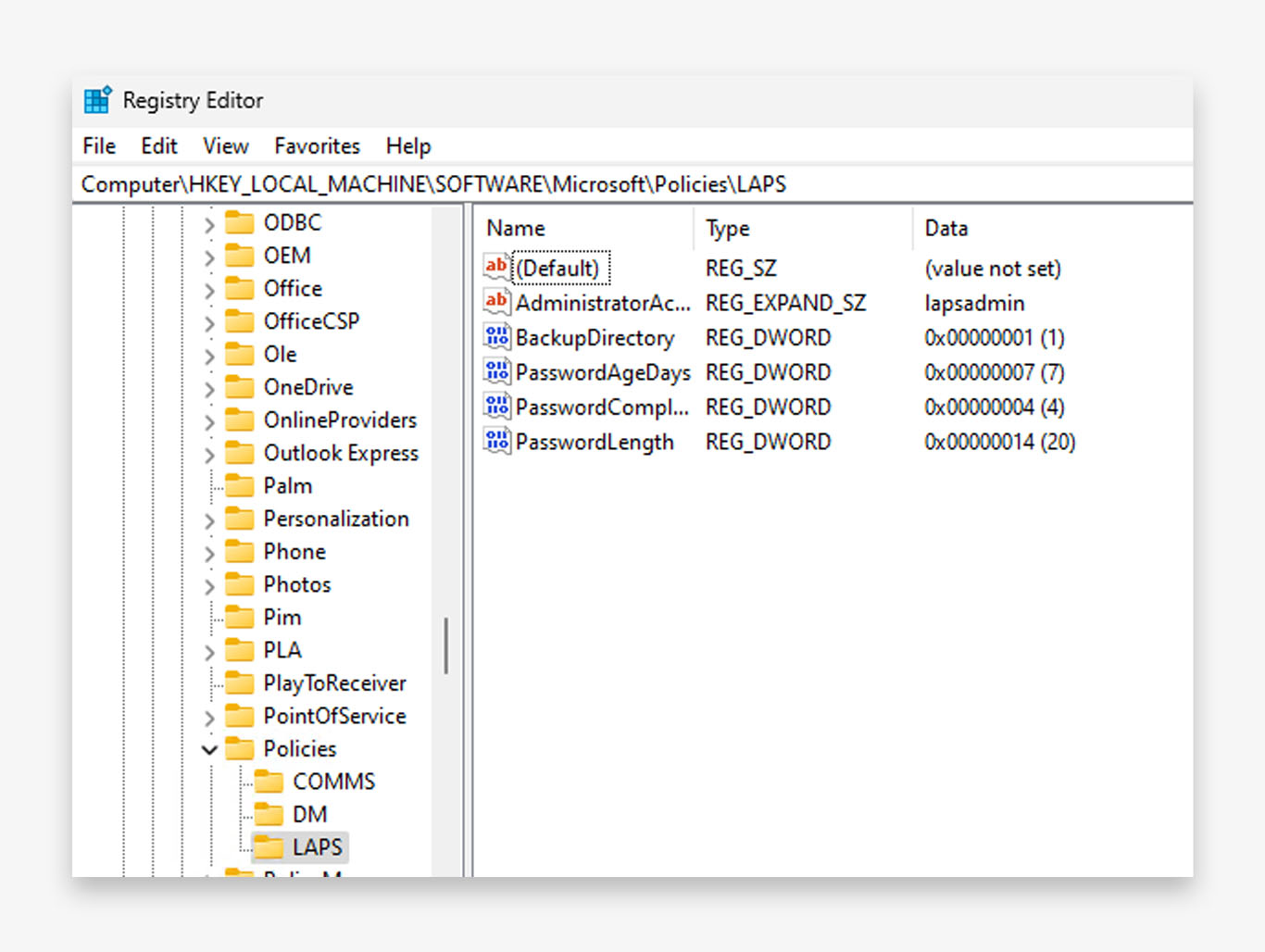Select the Photos folder icon
This screenshot has height=952, width=1265.
coord(240,583)
